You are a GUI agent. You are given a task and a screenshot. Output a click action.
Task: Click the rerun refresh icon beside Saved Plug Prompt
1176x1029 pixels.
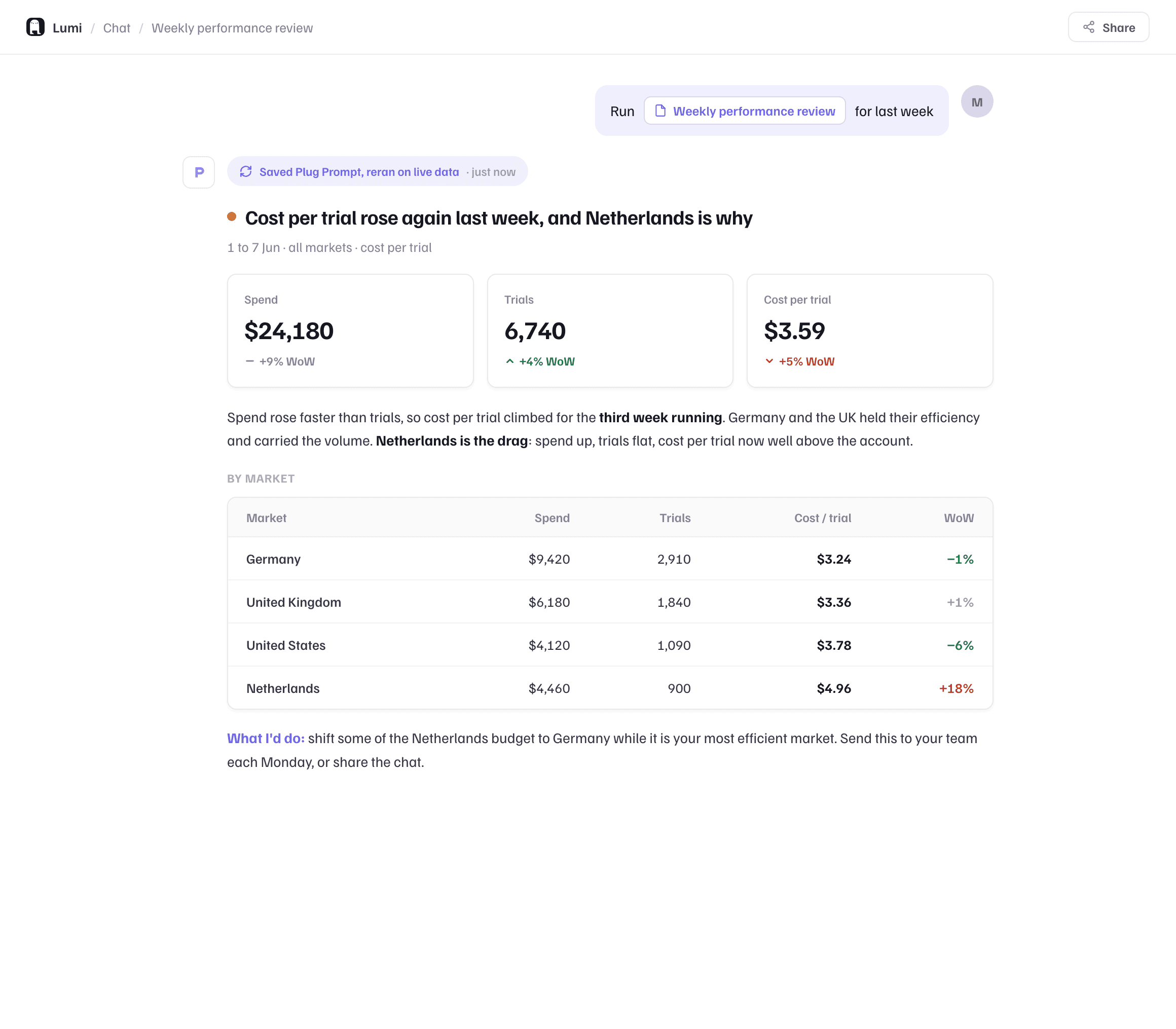coord(246,172)
